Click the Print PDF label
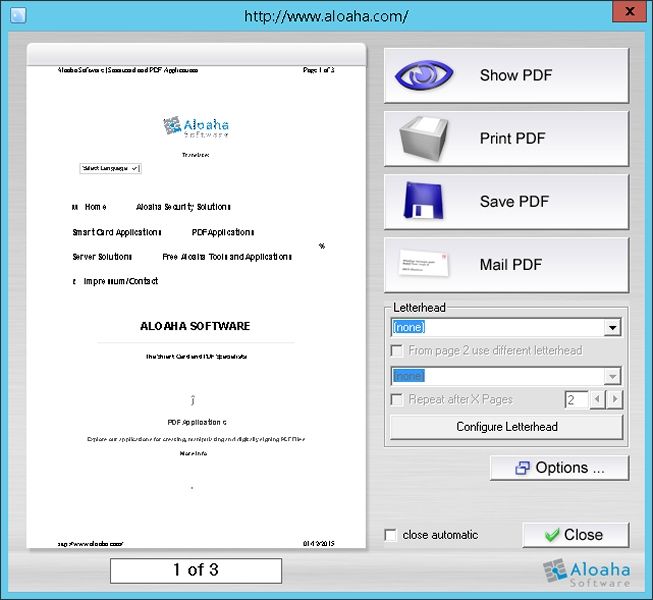The image size is (653, 600). point(513,138)
